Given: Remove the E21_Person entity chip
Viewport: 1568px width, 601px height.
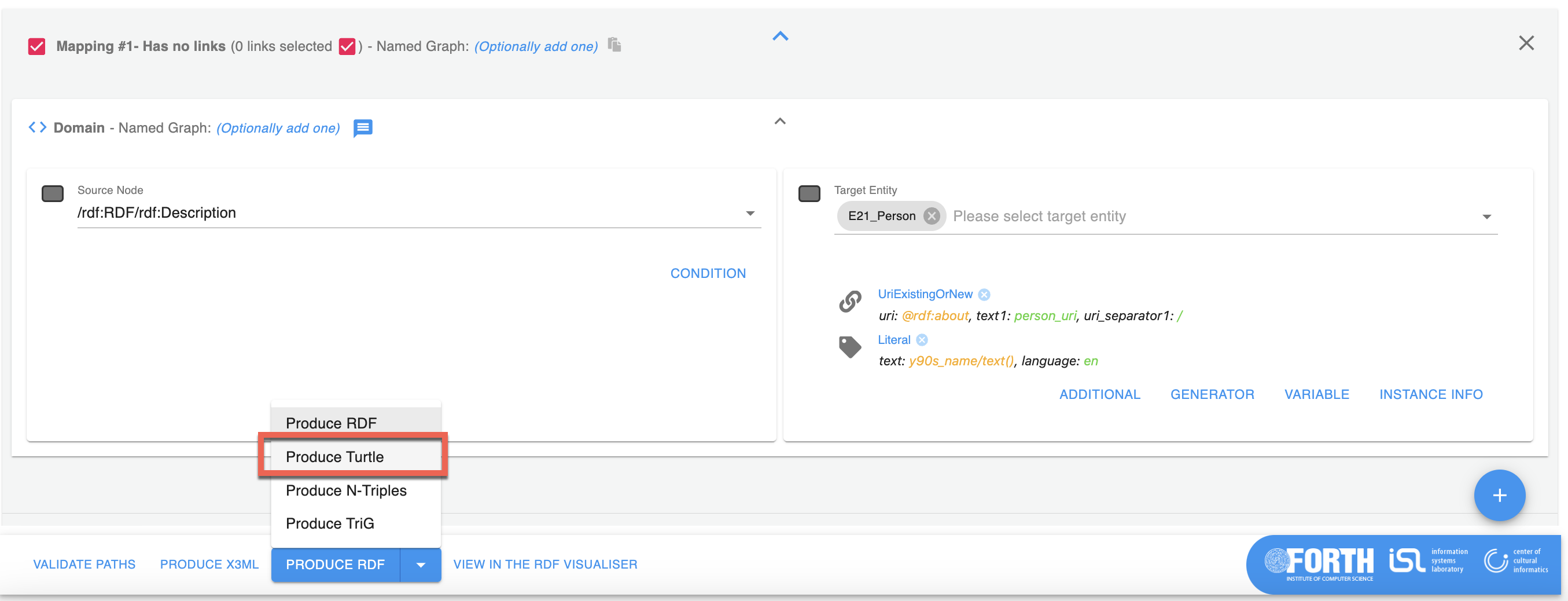Looking at the screenshot, I should pos(931,216).
